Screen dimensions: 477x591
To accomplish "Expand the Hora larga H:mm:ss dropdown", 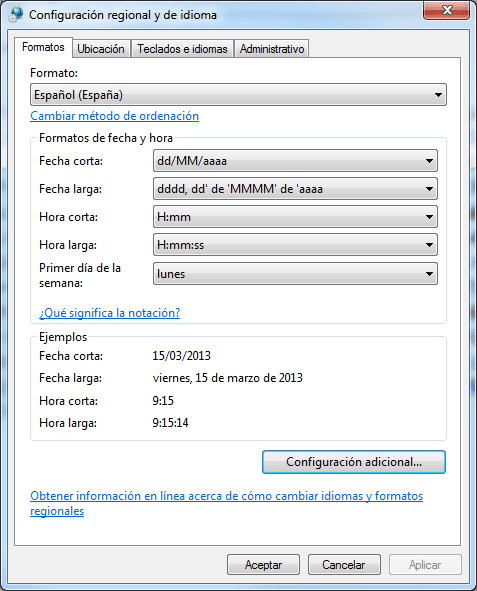I will click(295, 245).
